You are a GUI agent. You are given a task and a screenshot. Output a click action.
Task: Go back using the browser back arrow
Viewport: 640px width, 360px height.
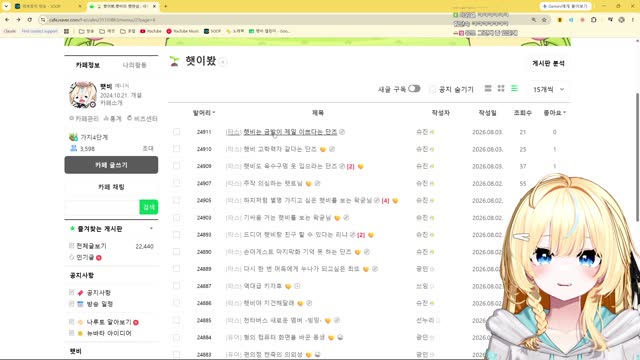click(x=7, y=19)
